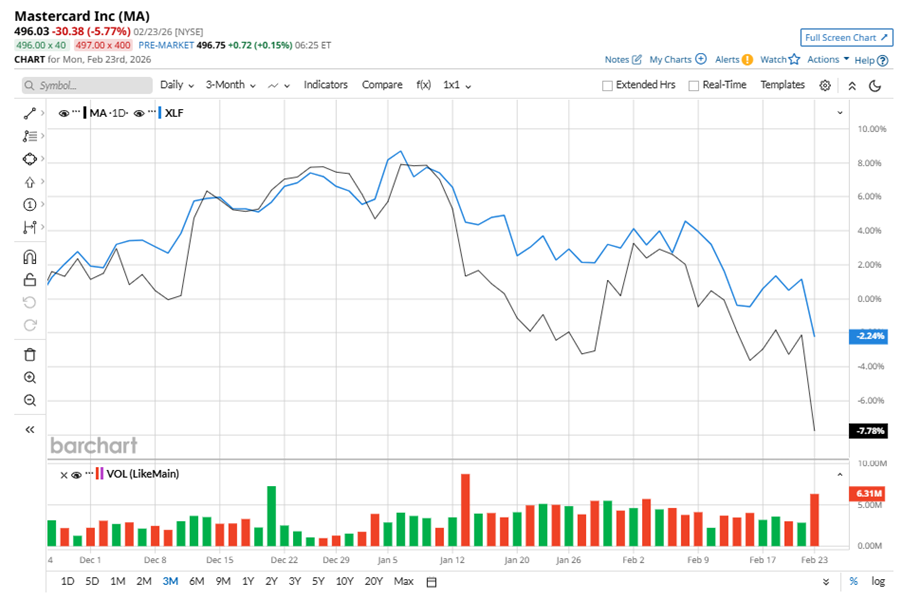Open the Daily frequency dropdown
This screenshot has width=902, height=601.
point(177,85)
